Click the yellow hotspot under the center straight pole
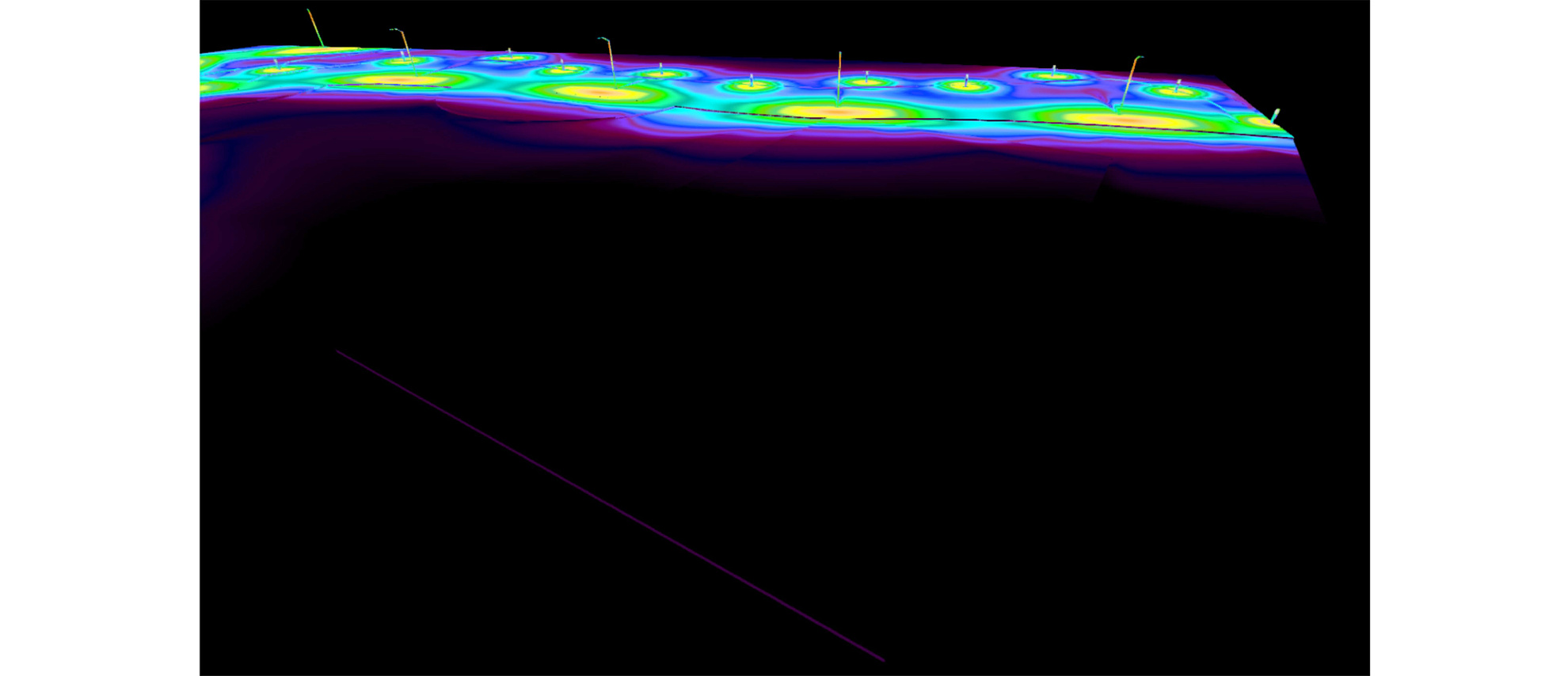Screen dimensions: 1568x676 click(839, 112)
